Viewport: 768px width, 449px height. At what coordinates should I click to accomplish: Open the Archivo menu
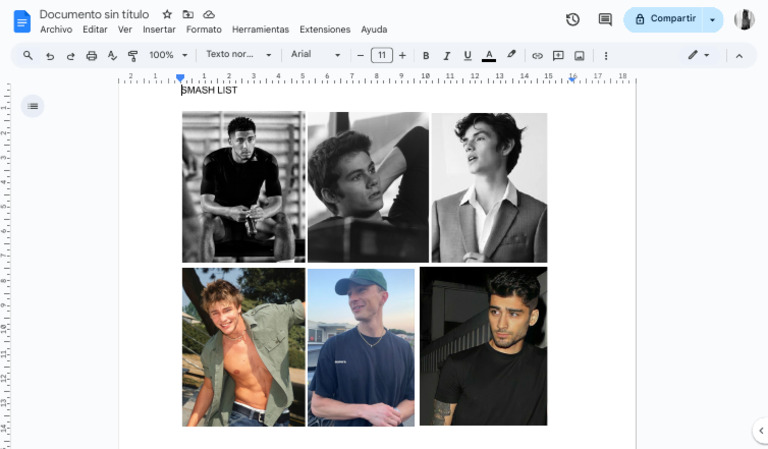(56, 29)
